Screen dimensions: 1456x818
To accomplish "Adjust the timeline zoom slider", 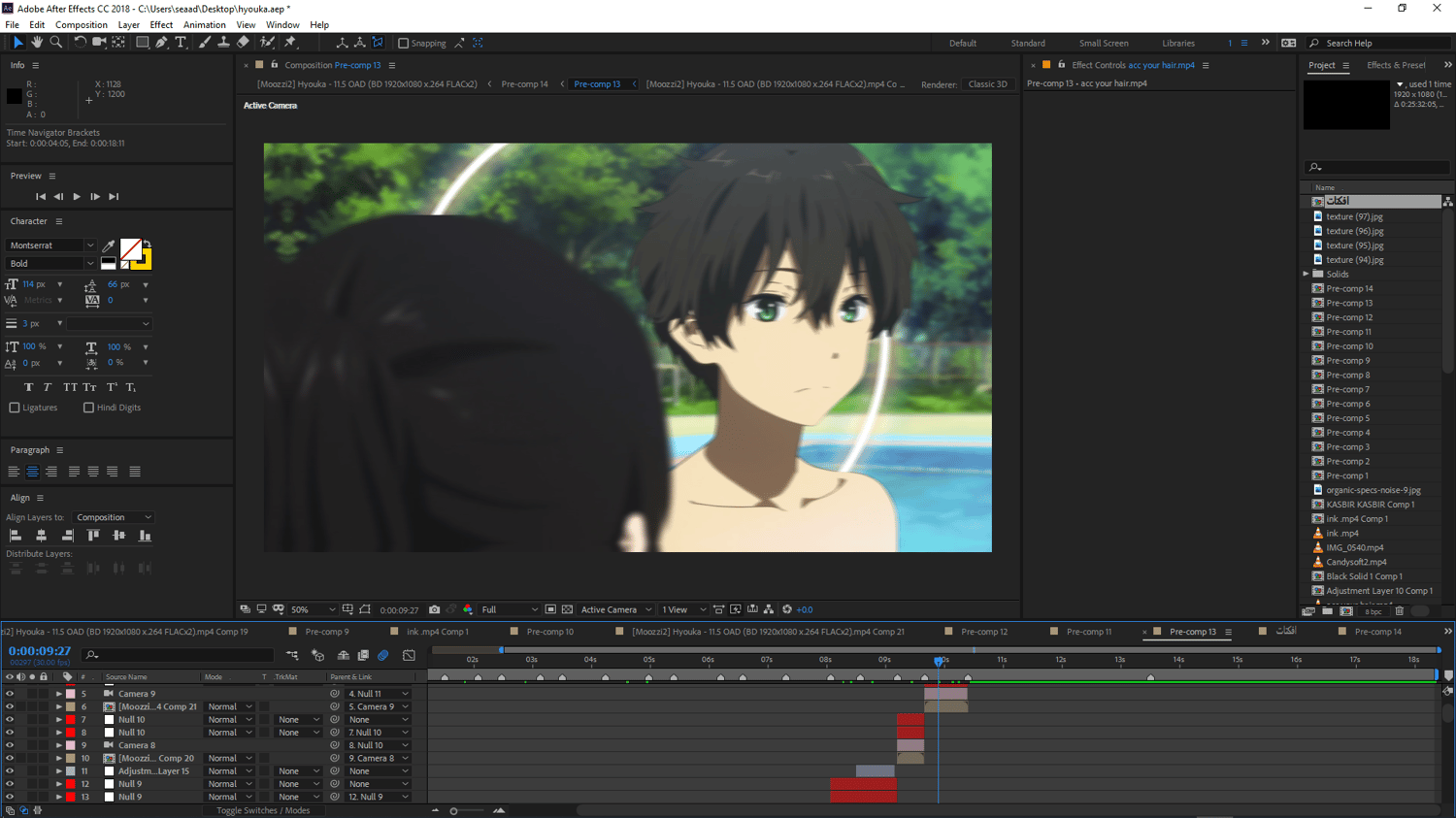I will tap(453, 811).
